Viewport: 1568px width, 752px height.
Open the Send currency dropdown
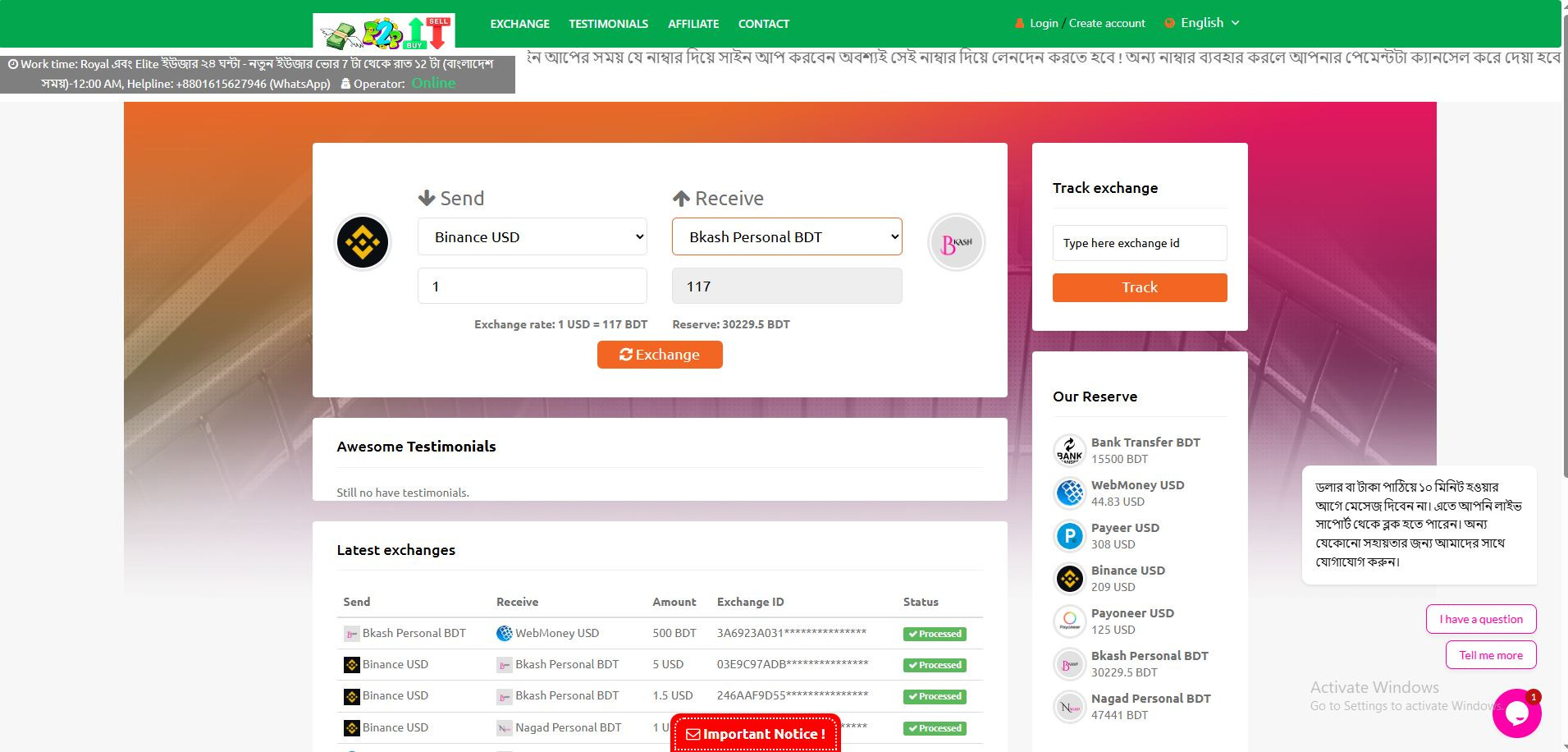[x=532, y=237]
